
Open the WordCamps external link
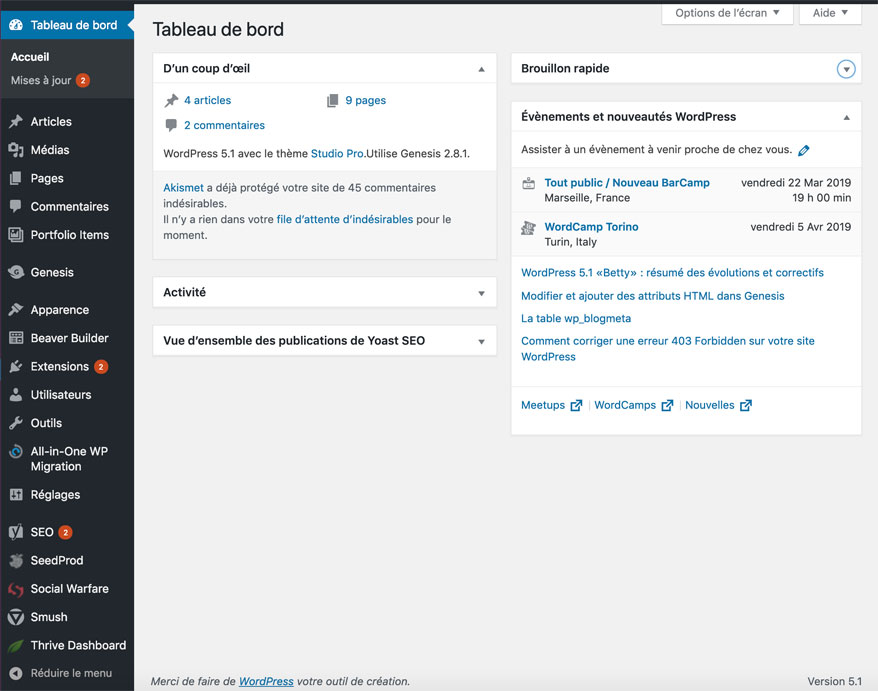click(633, 405)
